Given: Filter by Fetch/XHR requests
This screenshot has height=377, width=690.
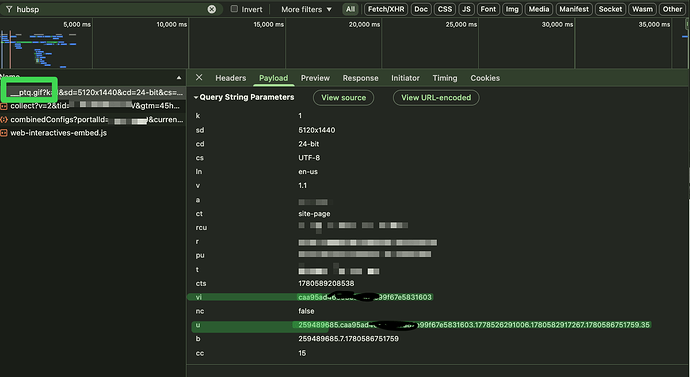Looking at the screenshot, I should tap(386, 9).
